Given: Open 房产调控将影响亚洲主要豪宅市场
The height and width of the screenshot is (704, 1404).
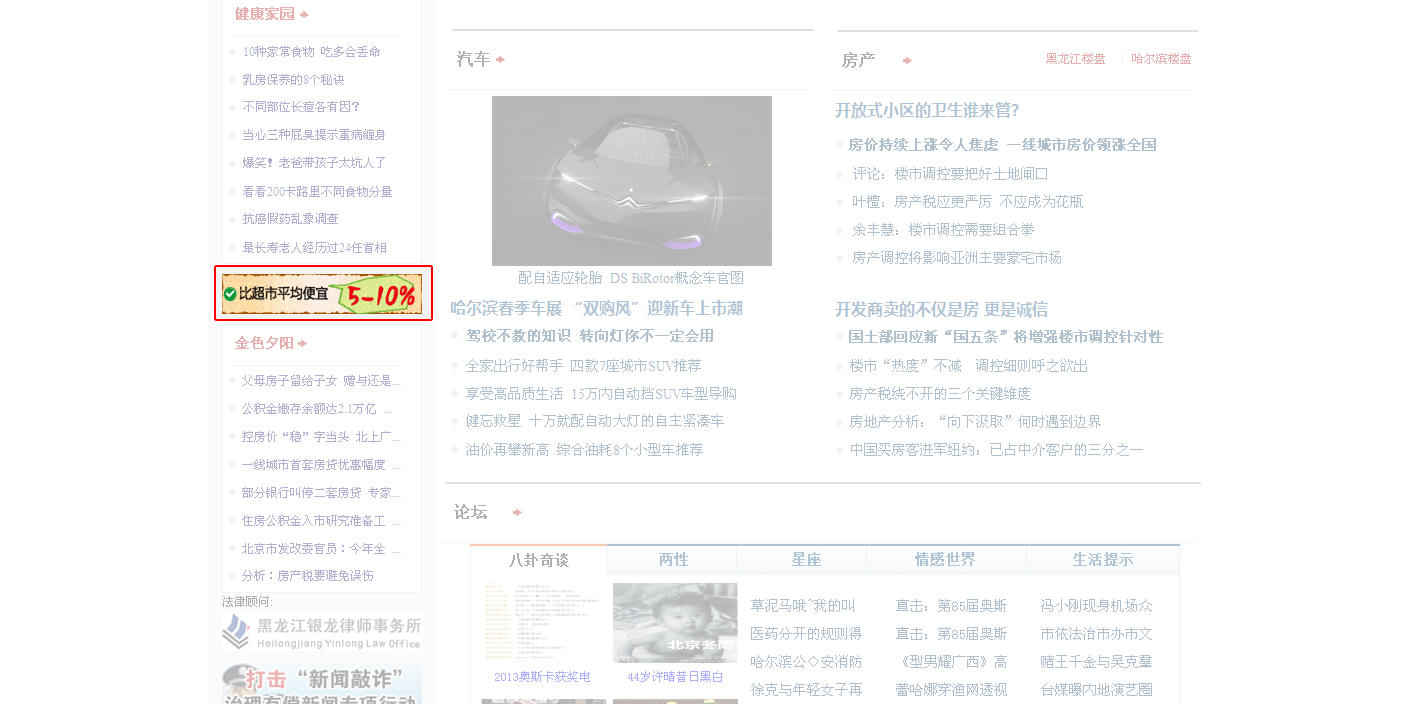Looking at the screenshot, I should tap(957, 258).
